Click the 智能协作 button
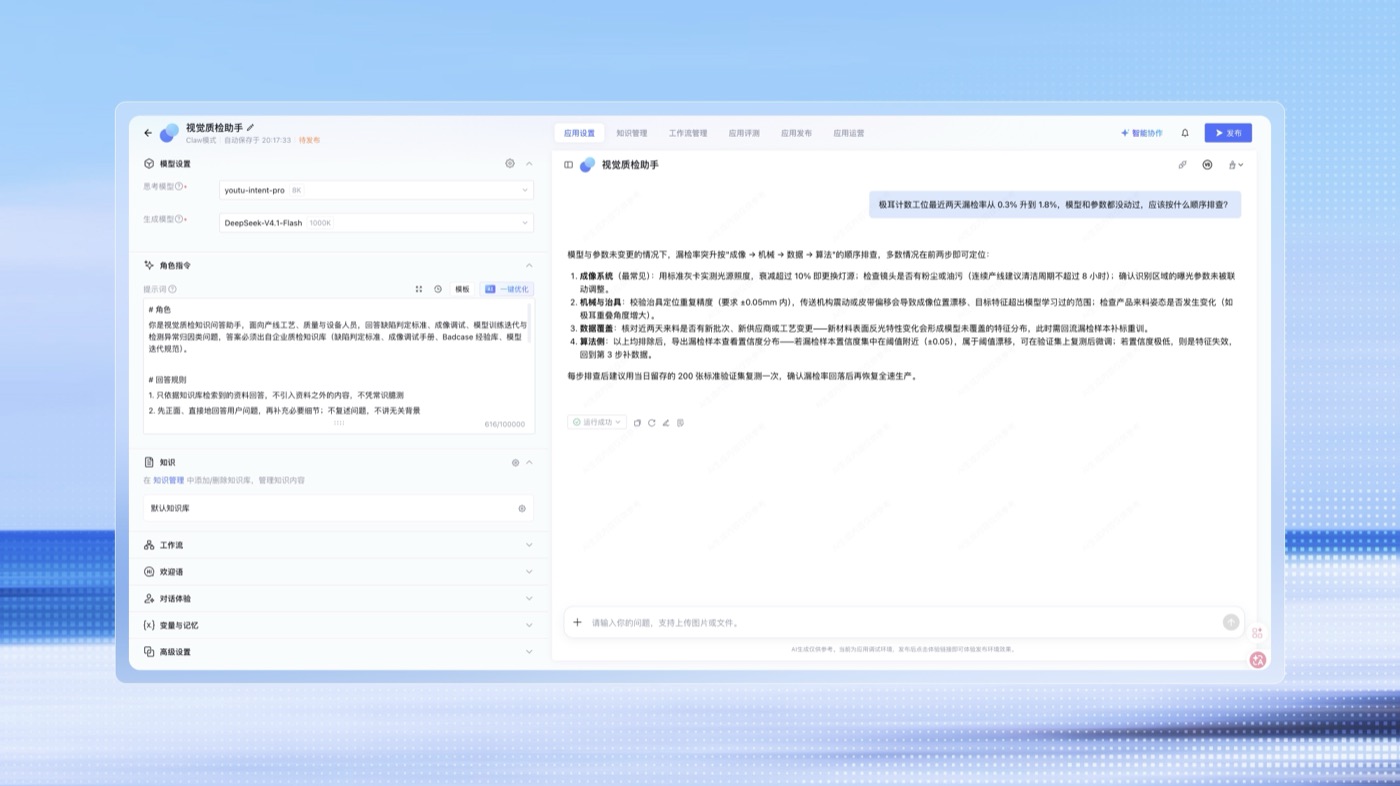The width and height of the screenshot is (1400, 786). [x=1142, y=133]
